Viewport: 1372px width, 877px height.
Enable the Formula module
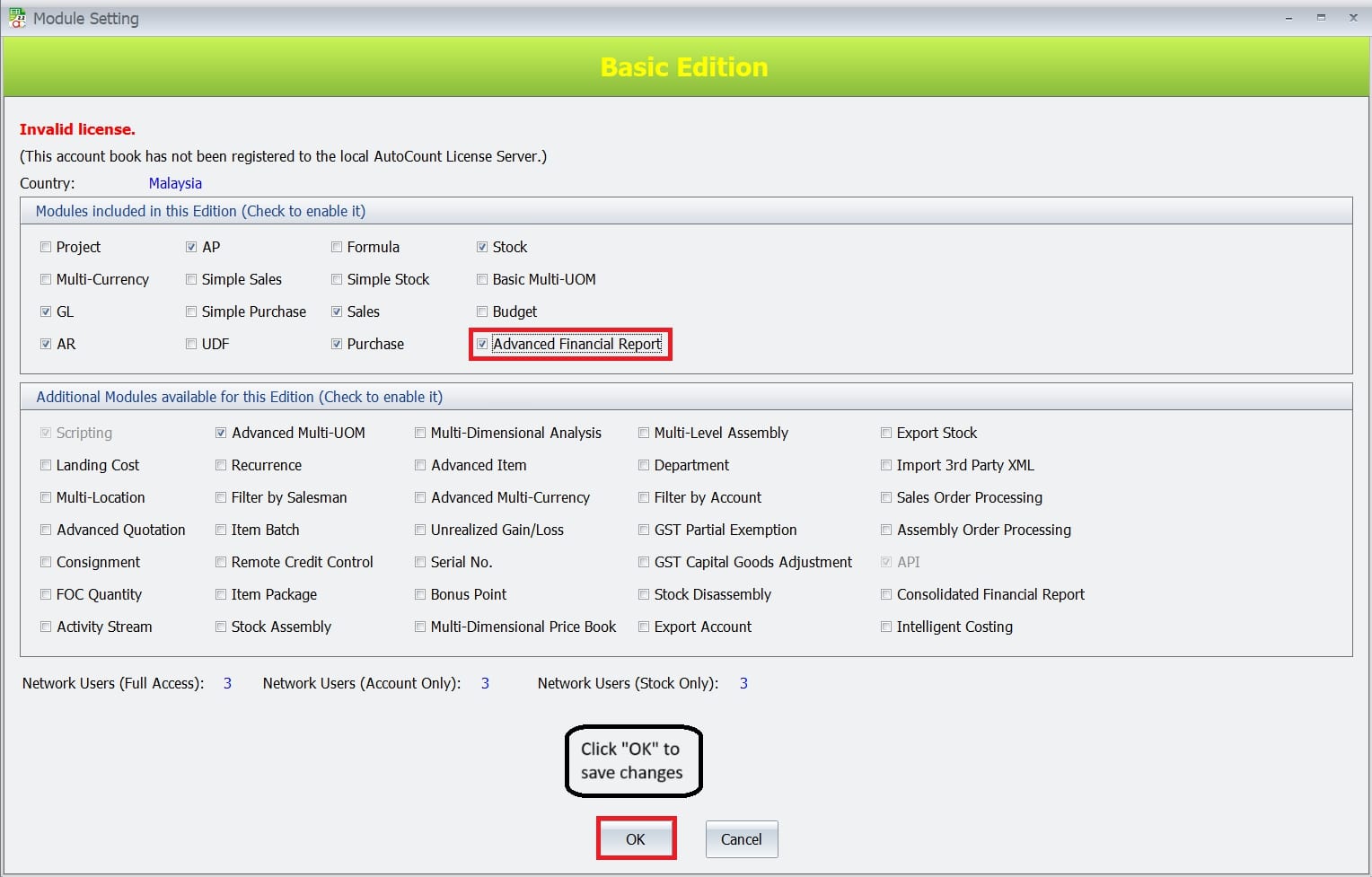[337, 246]
